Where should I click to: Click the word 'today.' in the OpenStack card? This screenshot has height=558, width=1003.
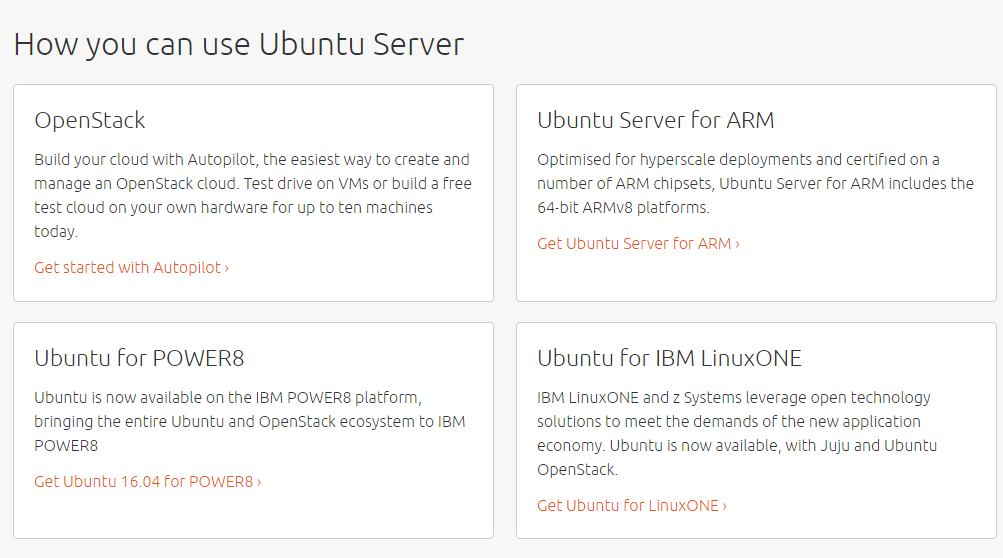55,232
